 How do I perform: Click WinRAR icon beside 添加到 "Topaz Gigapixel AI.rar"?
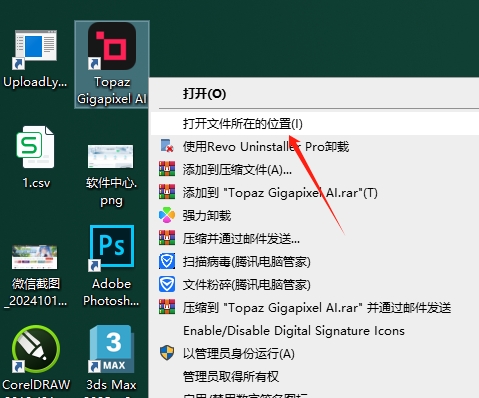tap(167, 192)
